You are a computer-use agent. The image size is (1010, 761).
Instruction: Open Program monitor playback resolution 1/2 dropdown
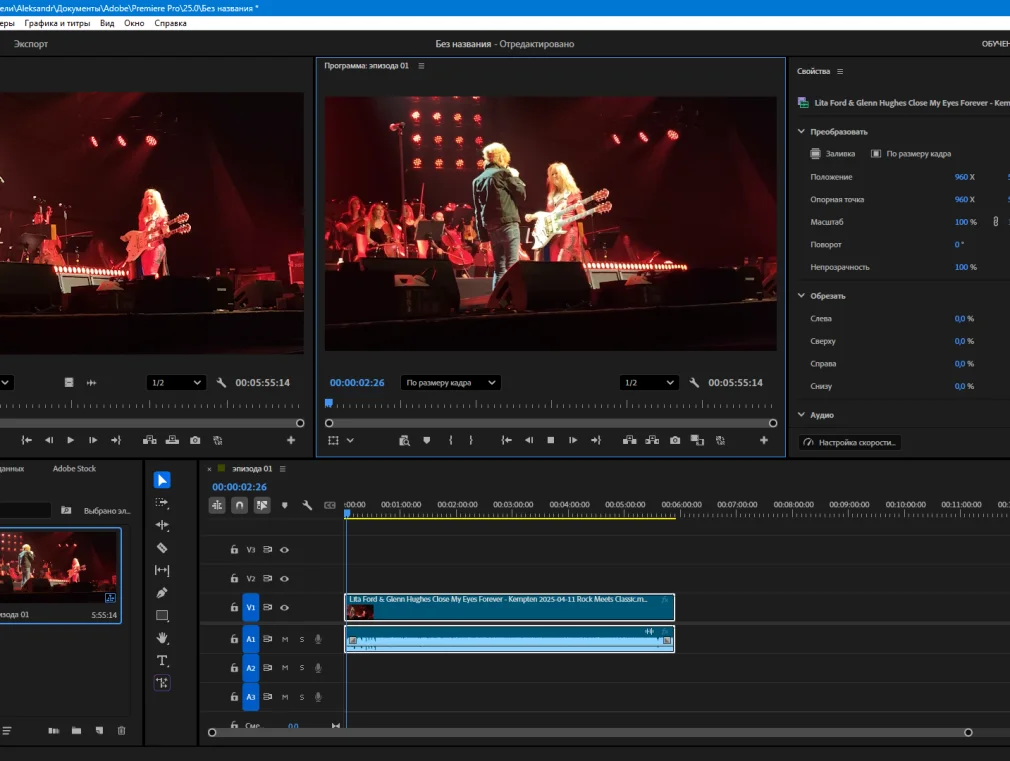point(649,383)
